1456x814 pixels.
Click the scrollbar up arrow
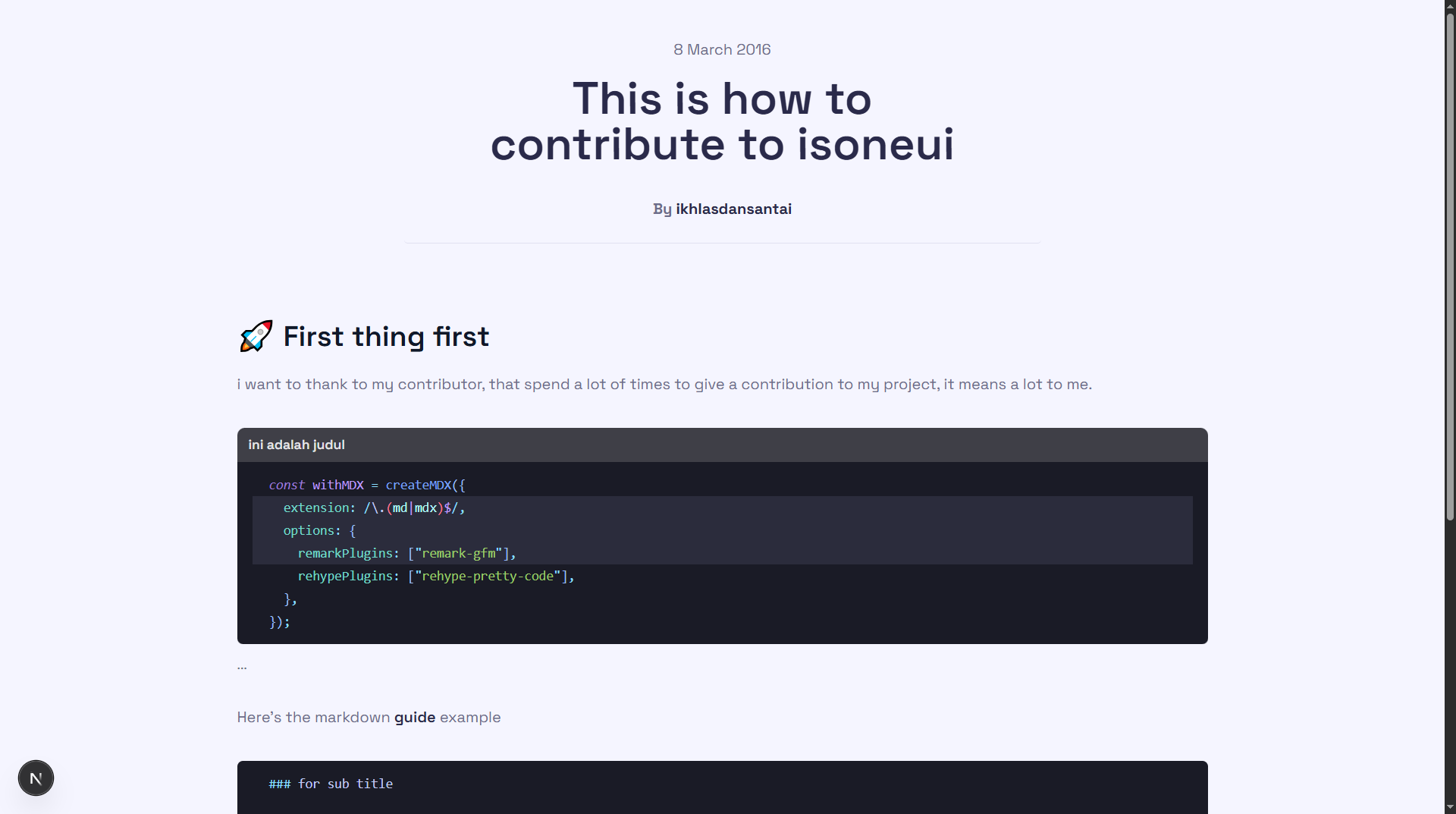pyautogui.click(x=1450, y=6)
